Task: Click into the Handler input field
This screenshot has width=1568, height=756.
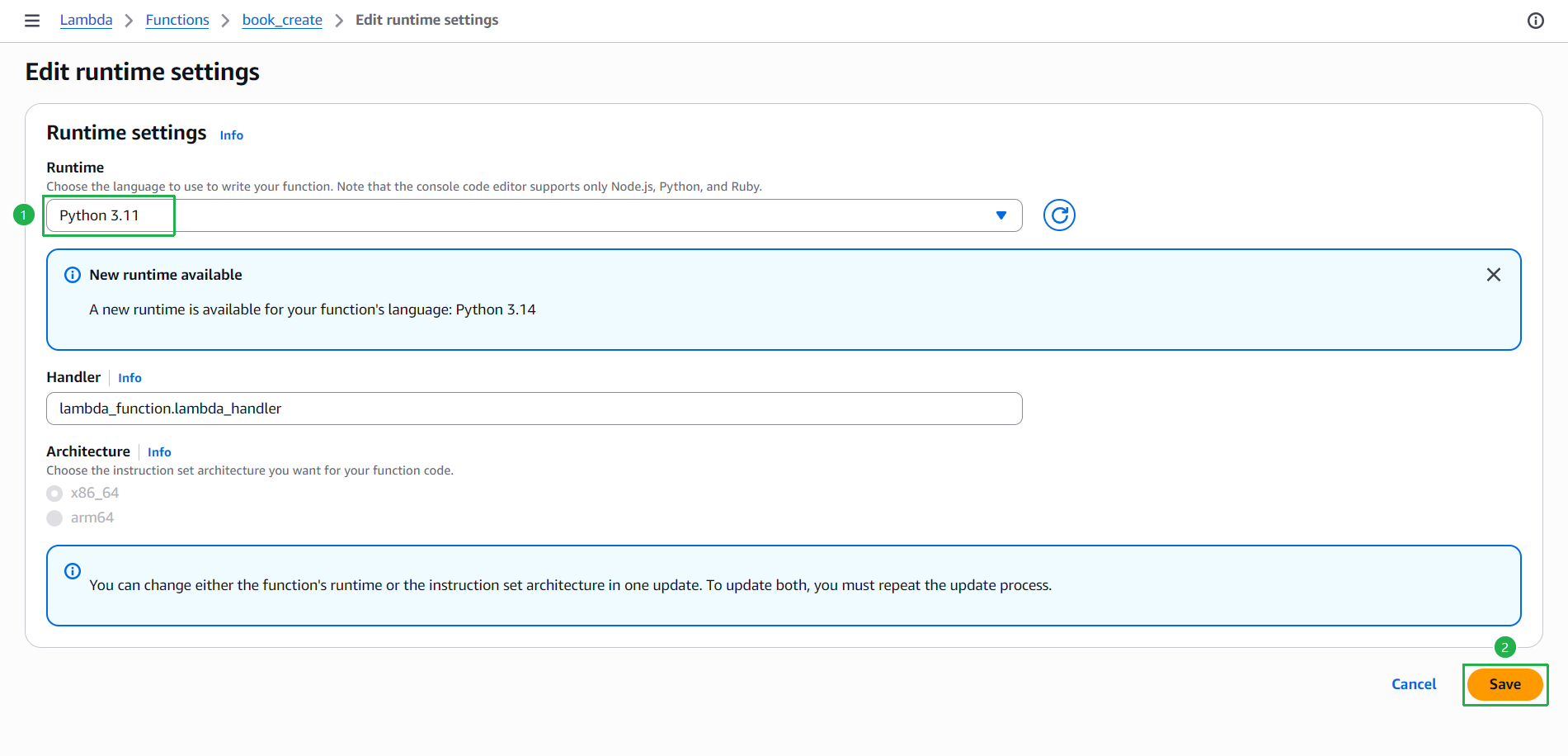Action: 534,409
